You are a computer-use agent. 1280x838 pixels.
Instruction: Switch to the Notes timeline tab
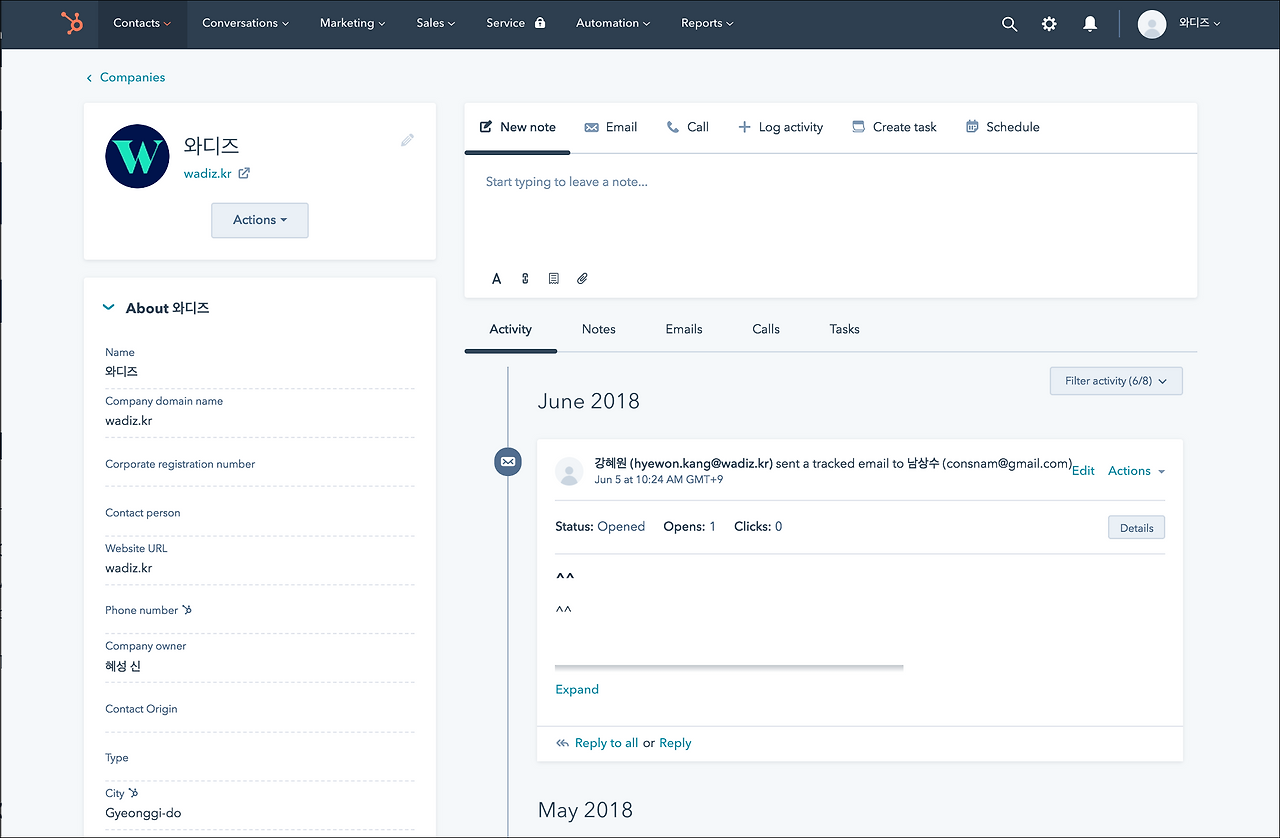pos(599,329)
